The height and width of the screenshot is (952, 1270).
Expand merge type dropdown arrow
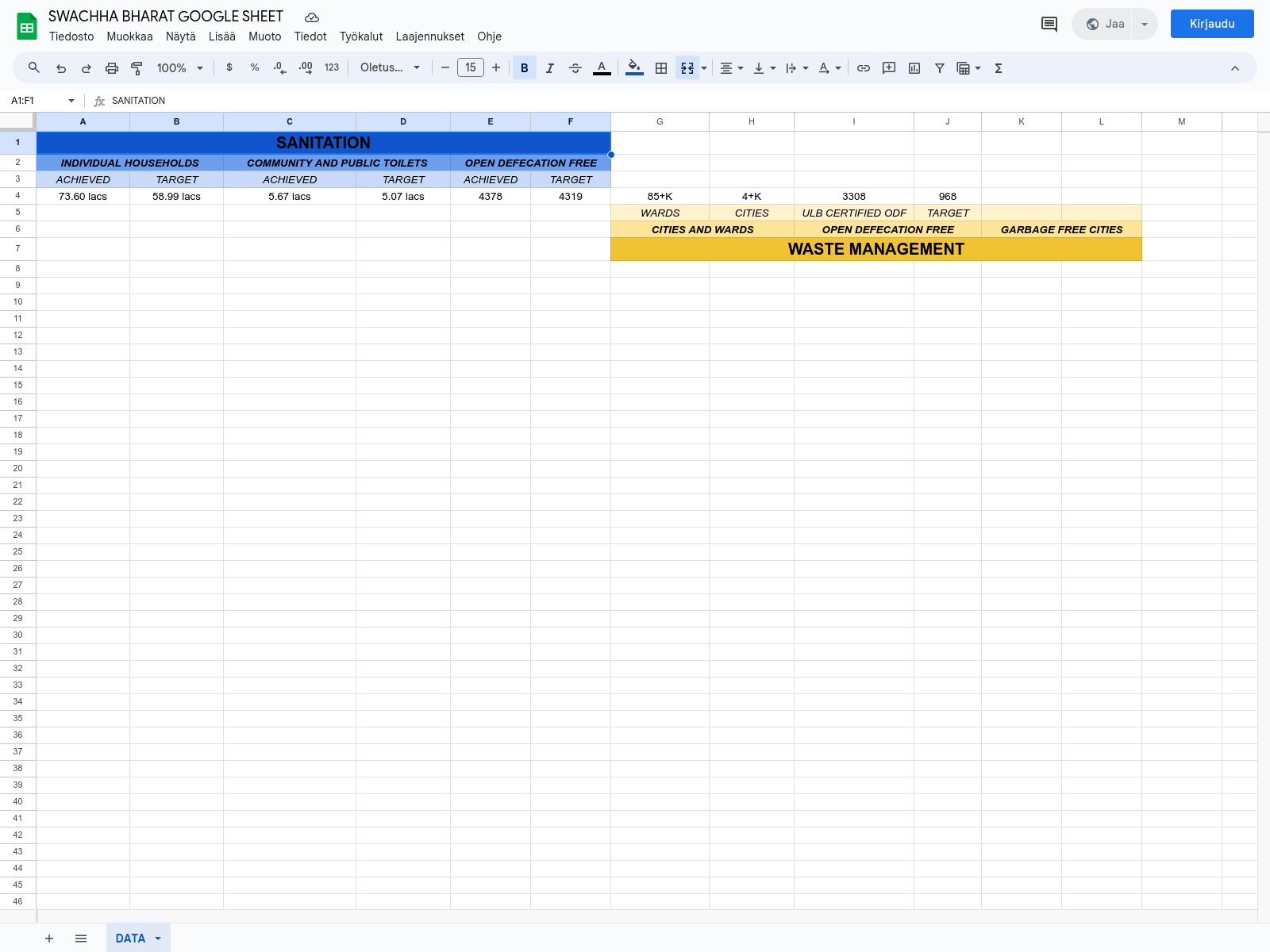[704, 68]
